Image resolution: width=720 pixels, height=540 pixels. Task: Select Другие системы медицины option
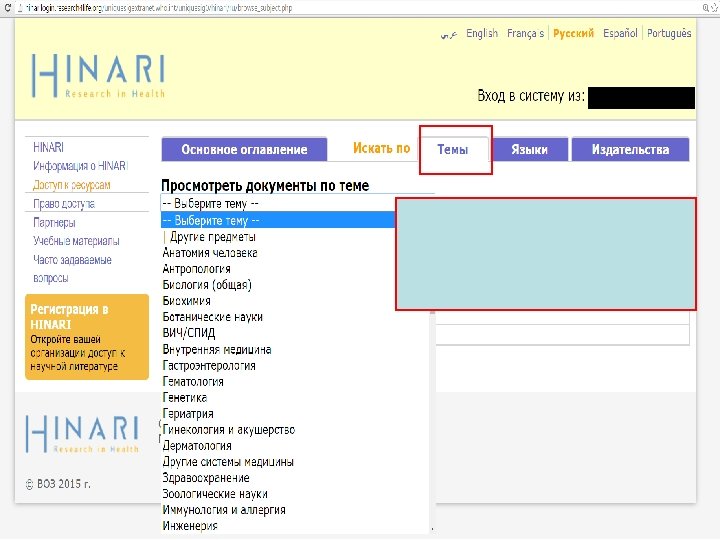coord(228,462)
